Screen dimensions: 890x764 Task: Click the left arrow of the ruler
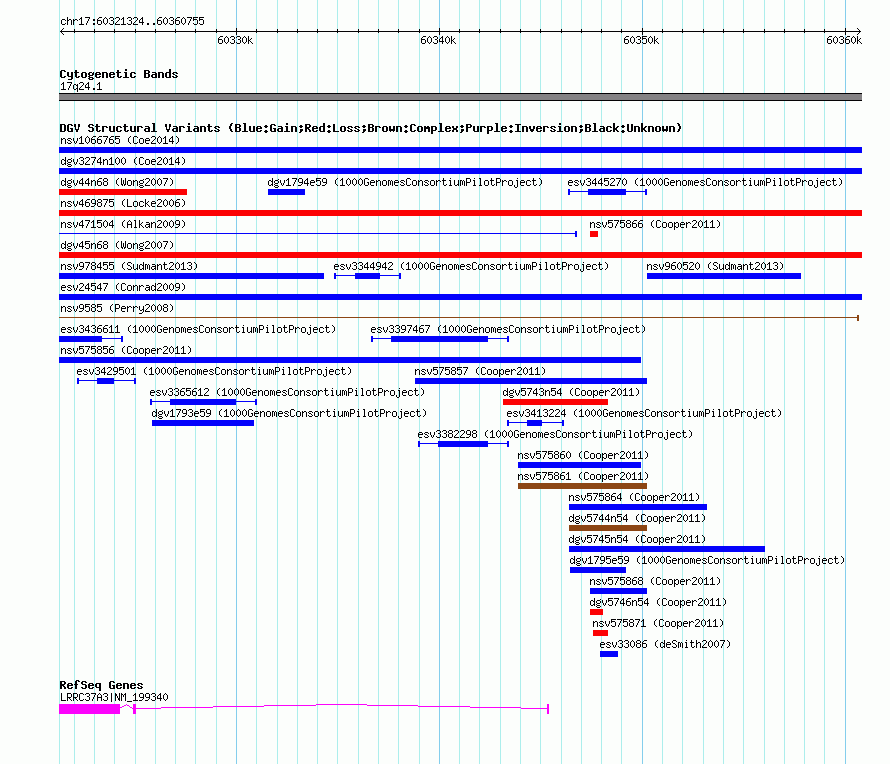point(62,31)
